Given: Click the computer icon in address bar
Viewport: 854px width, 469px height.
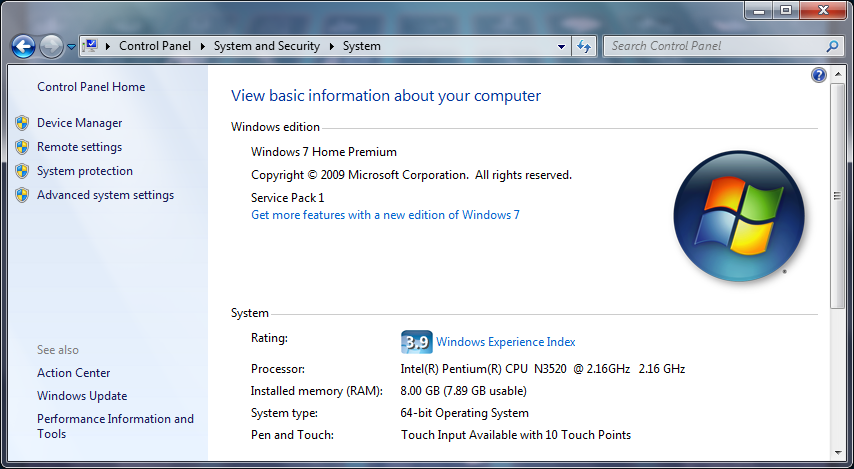Looking at the screenshot, I should [90, 46].
